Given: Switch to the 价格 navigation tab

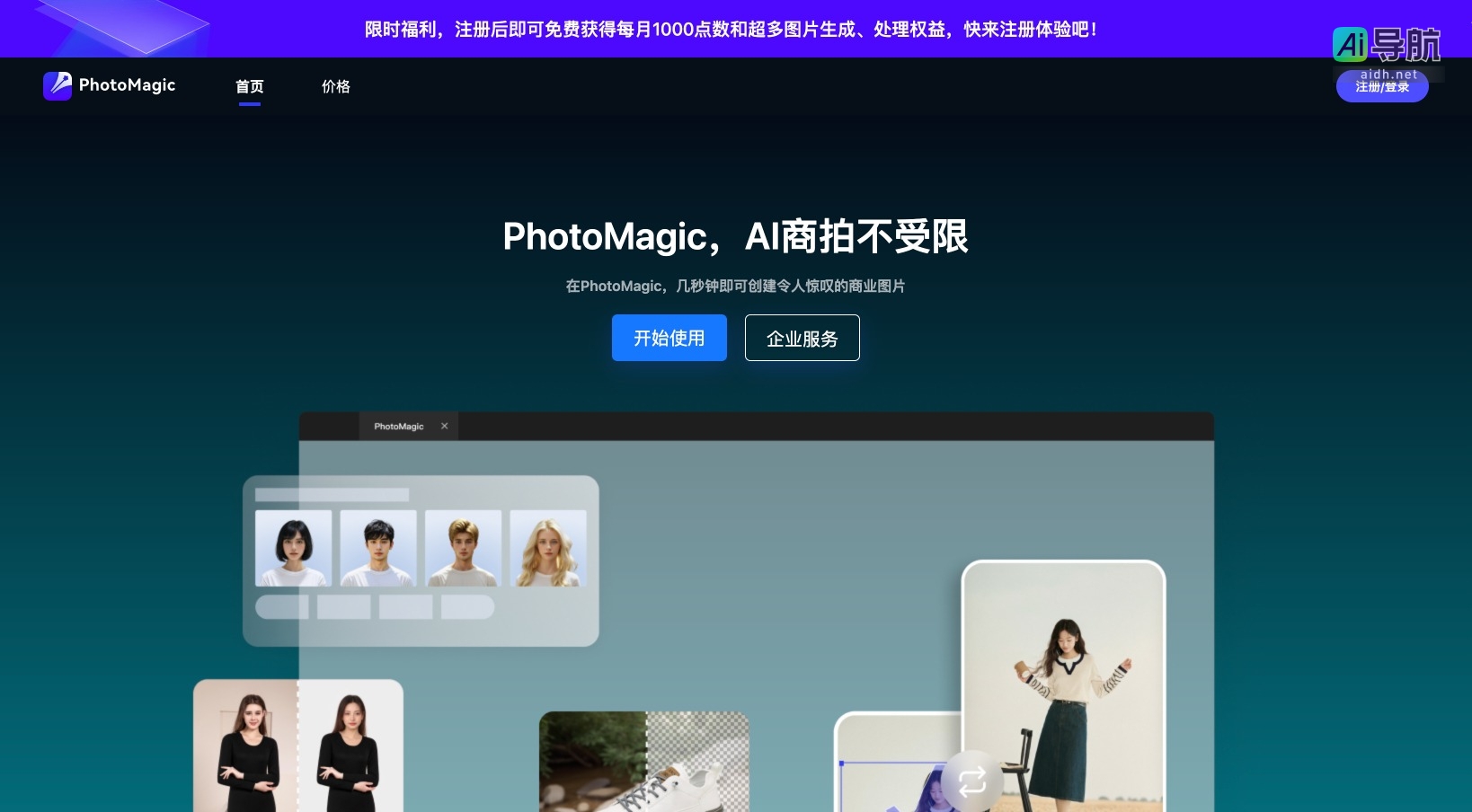Looking at the screenshot, I should click(x=335, y=86).
